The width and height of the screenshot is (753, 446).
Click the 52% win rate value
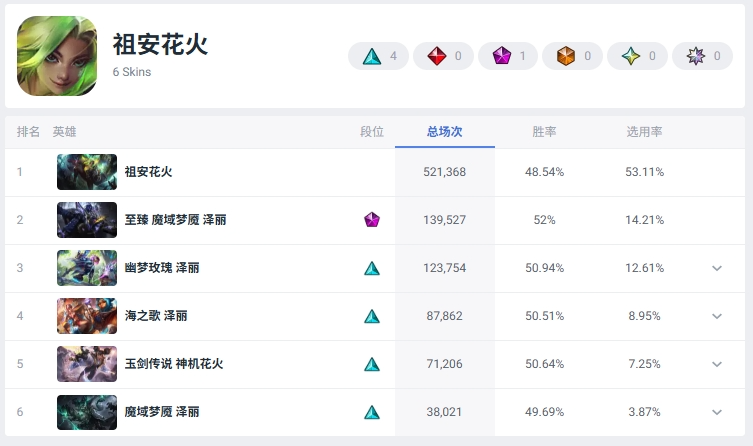(545, 220)
